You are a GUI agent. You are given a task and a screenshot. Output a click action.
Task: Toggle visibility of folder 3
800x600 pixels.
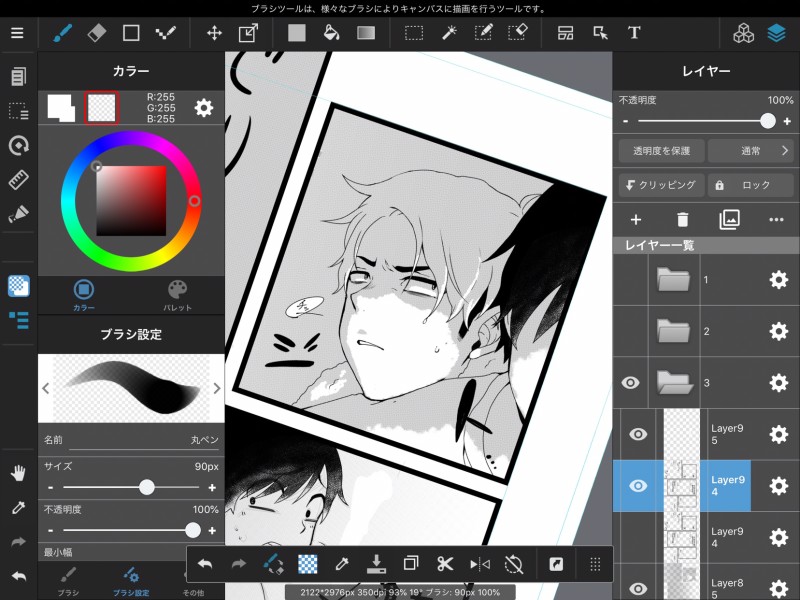coord(631,383)
